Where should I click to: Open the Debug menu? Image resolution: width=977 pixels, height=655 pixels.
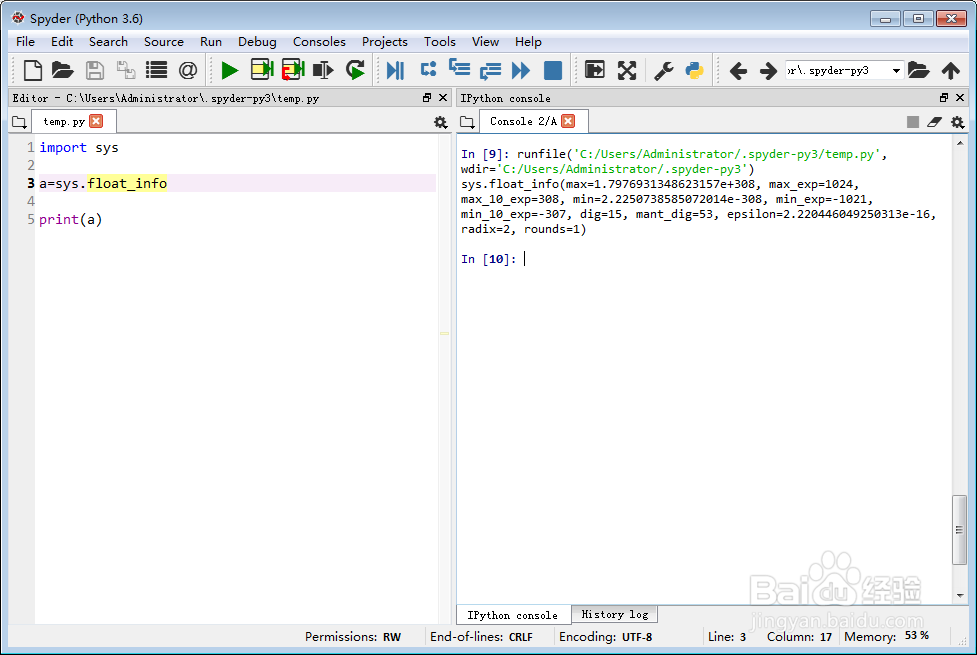coord(257,42)
